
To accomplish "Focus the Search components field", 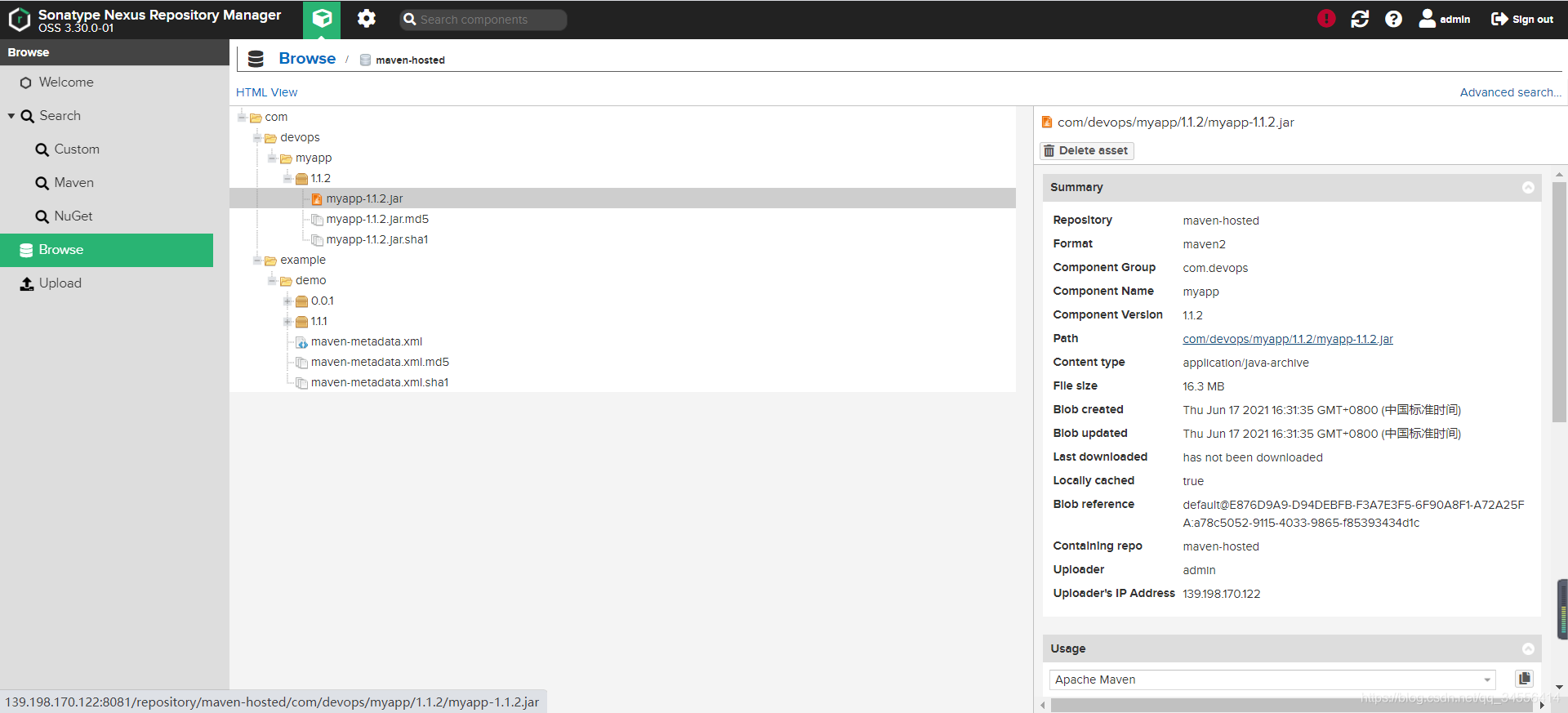I will pos(483,20).
